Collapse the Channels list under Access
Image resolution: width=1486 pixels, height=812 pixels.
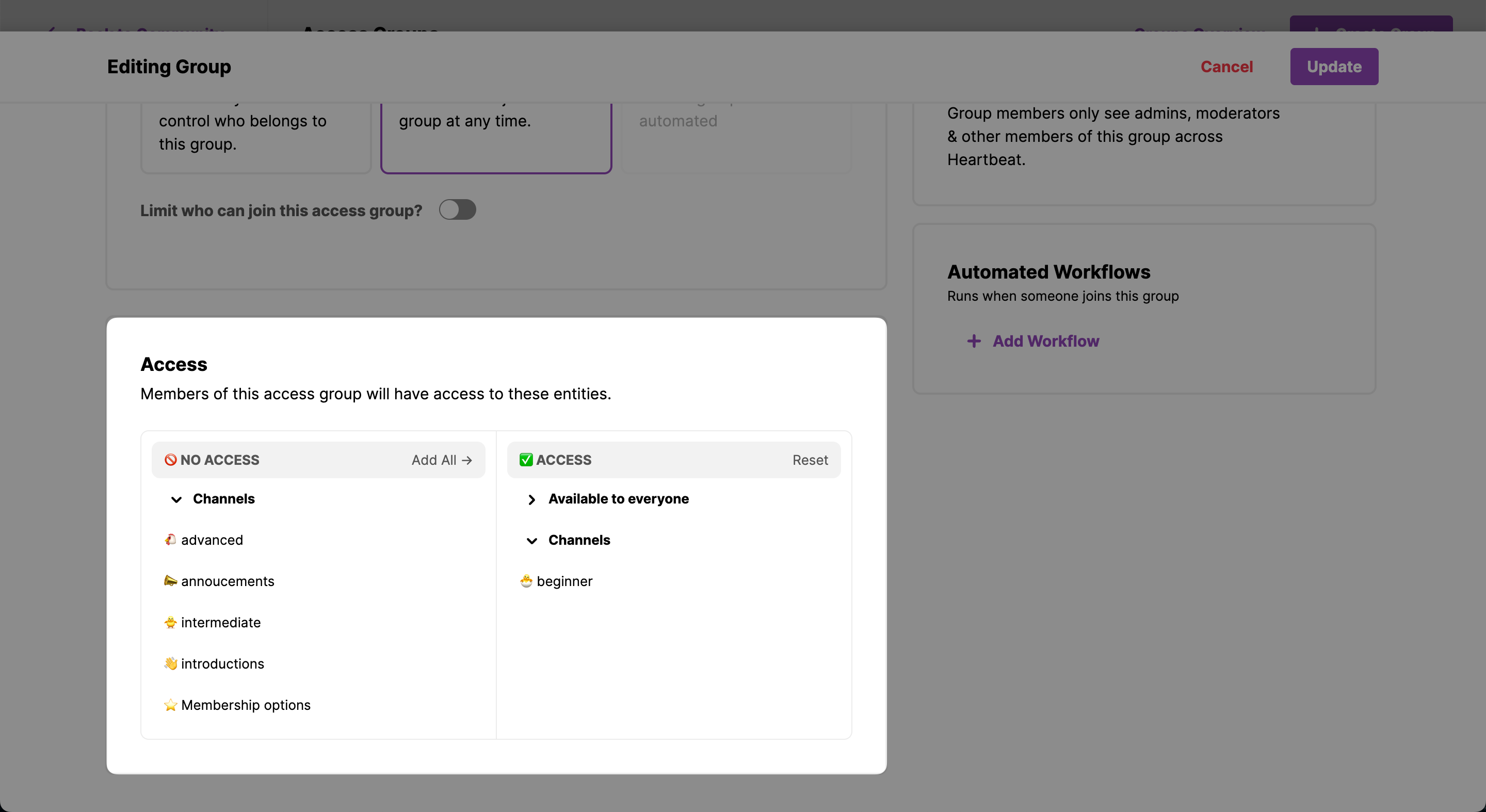point(532,540)
